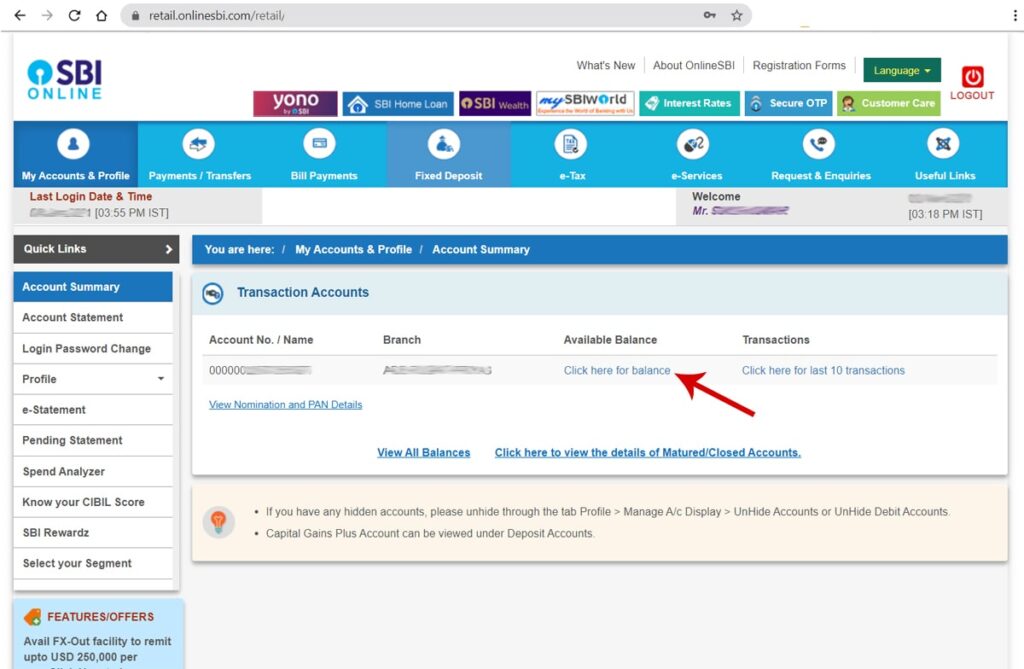Screen dimensions: 1024x669
Task: Click the Registration Forms link
Action: (799, 65)
